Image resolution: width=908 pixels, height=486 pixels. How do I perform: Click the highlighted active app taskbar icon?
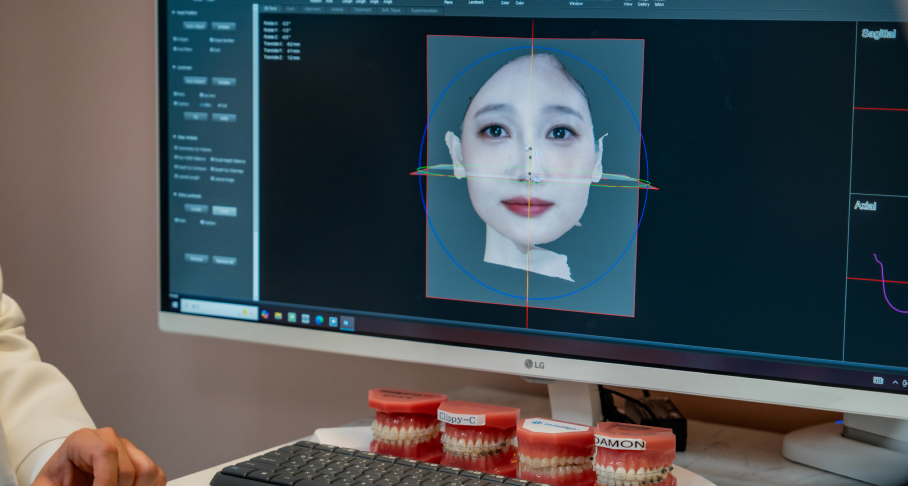pyautogui.click(x=347, y=323)
